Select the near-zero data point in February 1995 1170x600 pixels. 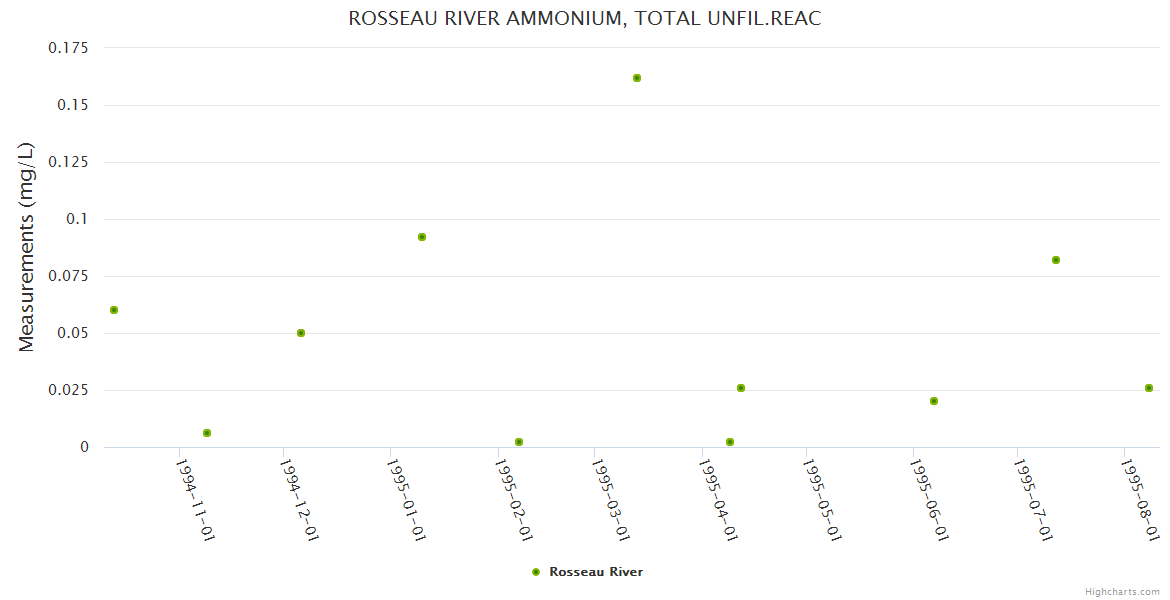(519, 442)
